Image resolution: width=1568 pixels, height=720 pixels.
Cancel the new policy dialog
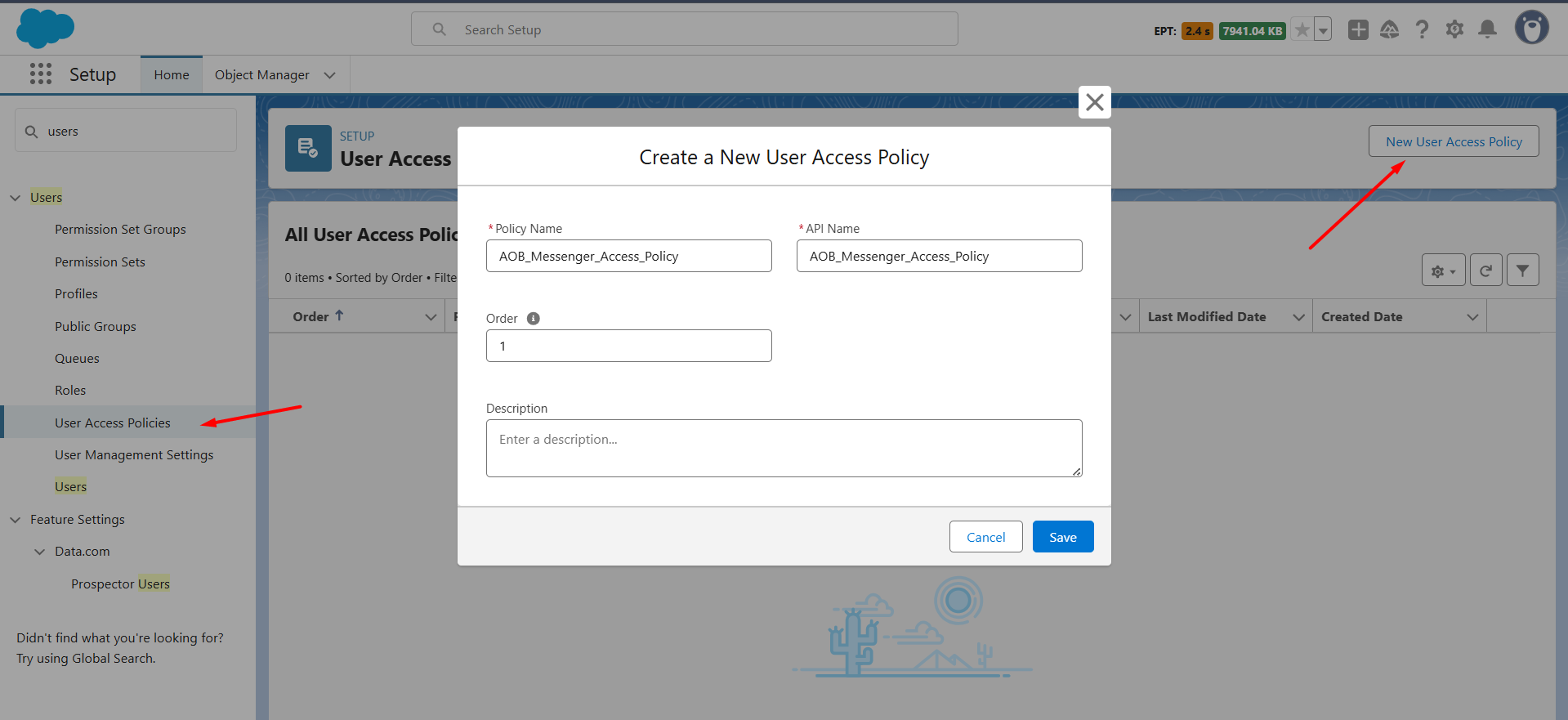[x=986, y=537]
